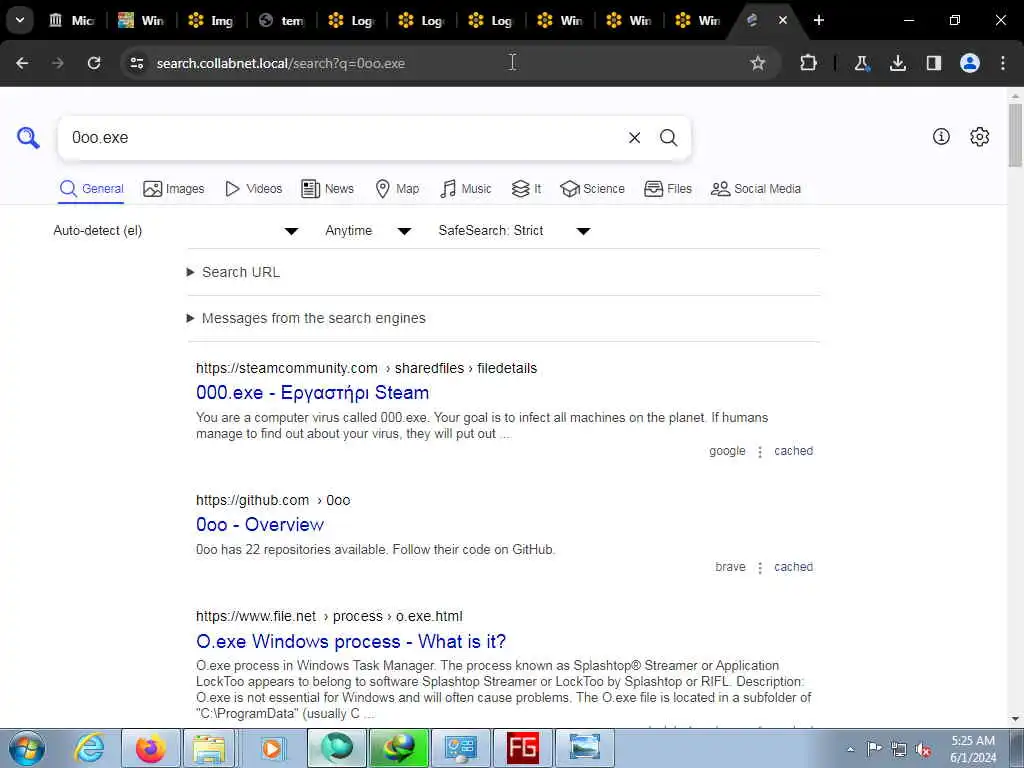
Task: Switch to the Mic browser tab
Action: 72,20
